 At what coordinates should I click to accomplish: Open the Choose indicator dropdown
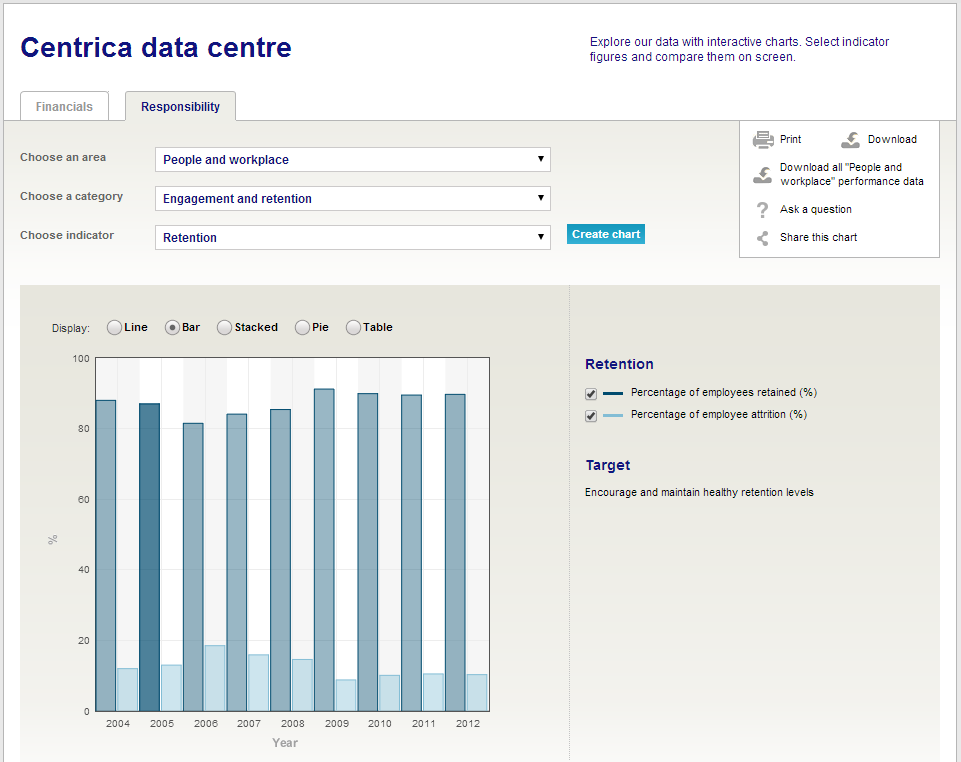click(352, 238)
